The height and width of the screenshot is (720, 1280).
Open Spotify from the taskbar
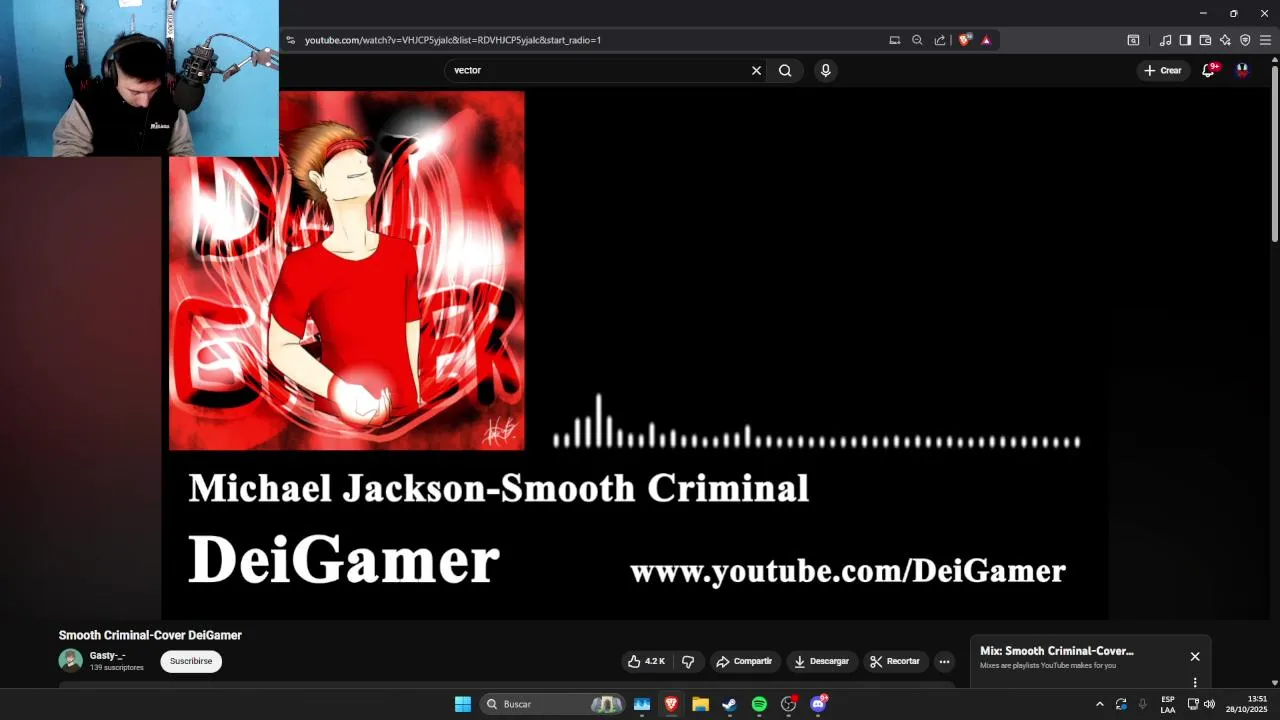pos(759,704)
